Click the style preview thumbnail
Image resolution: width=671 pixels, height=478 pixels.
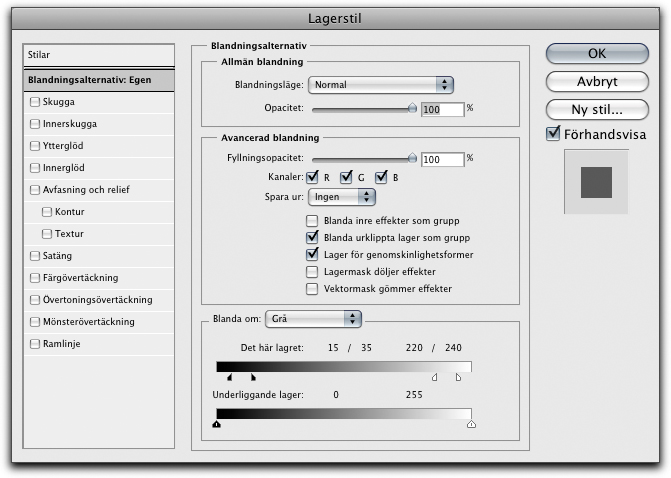pos(596,182)
